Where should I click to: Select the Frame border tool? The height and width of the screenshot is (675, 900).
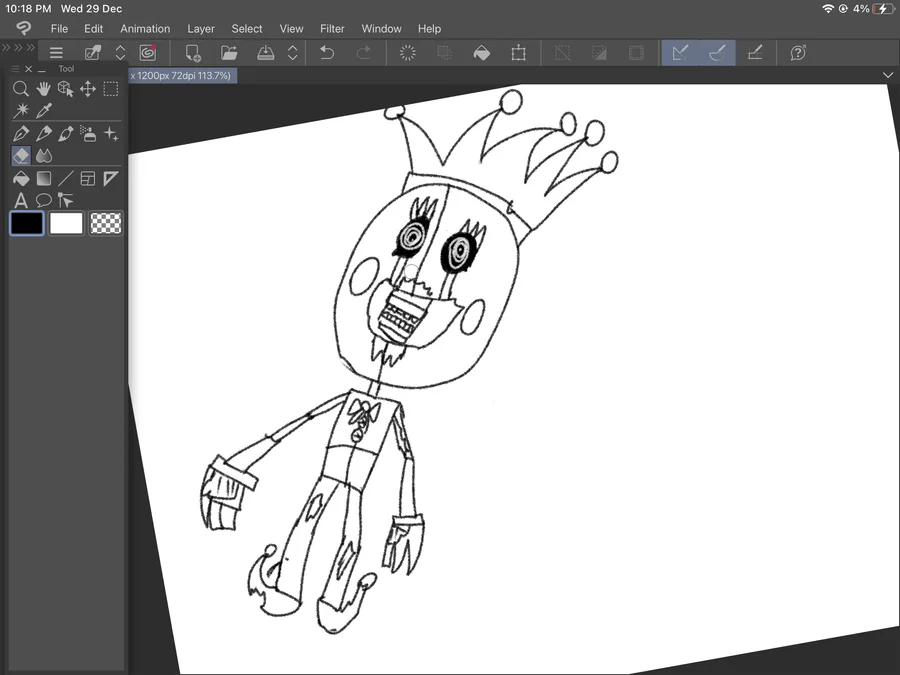(x=88, y=179)
